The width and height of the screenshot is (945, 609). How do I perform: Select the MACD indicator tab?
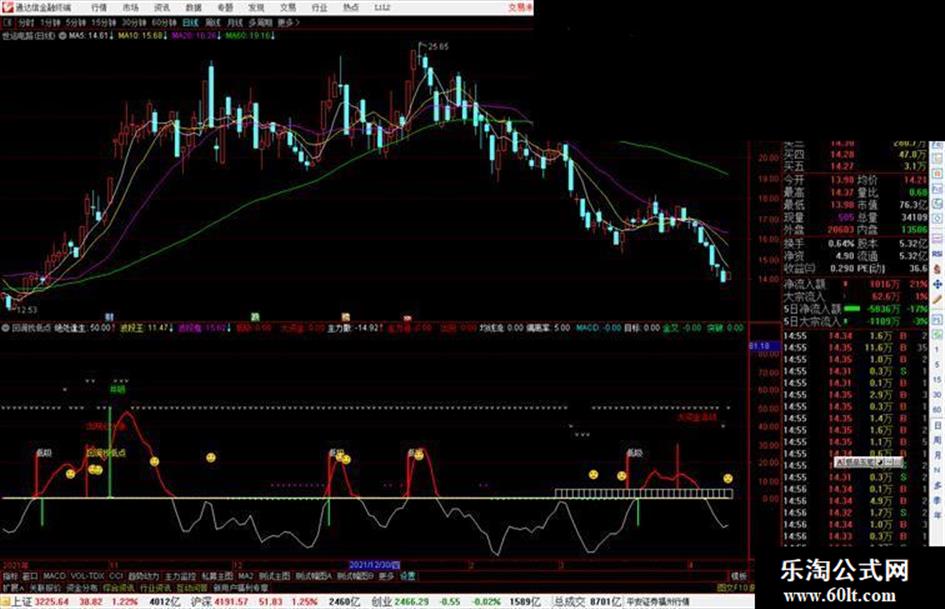coord(54,576)
